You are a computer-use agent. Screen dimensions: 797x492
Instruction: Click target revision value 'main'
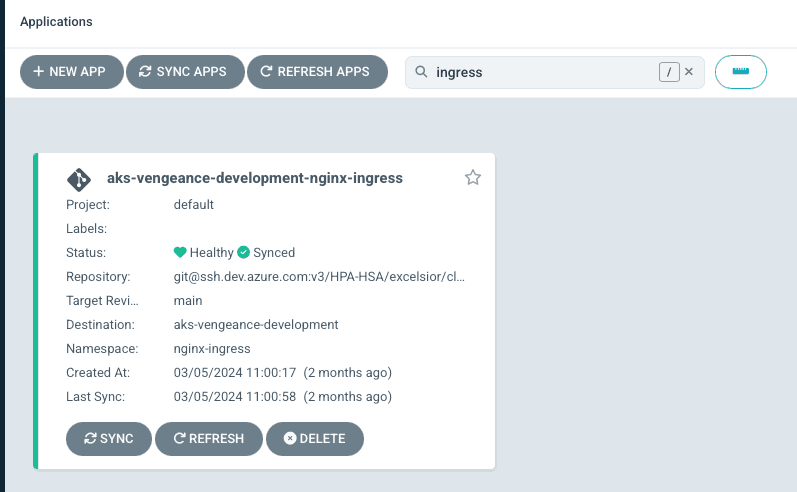(188, 300)
